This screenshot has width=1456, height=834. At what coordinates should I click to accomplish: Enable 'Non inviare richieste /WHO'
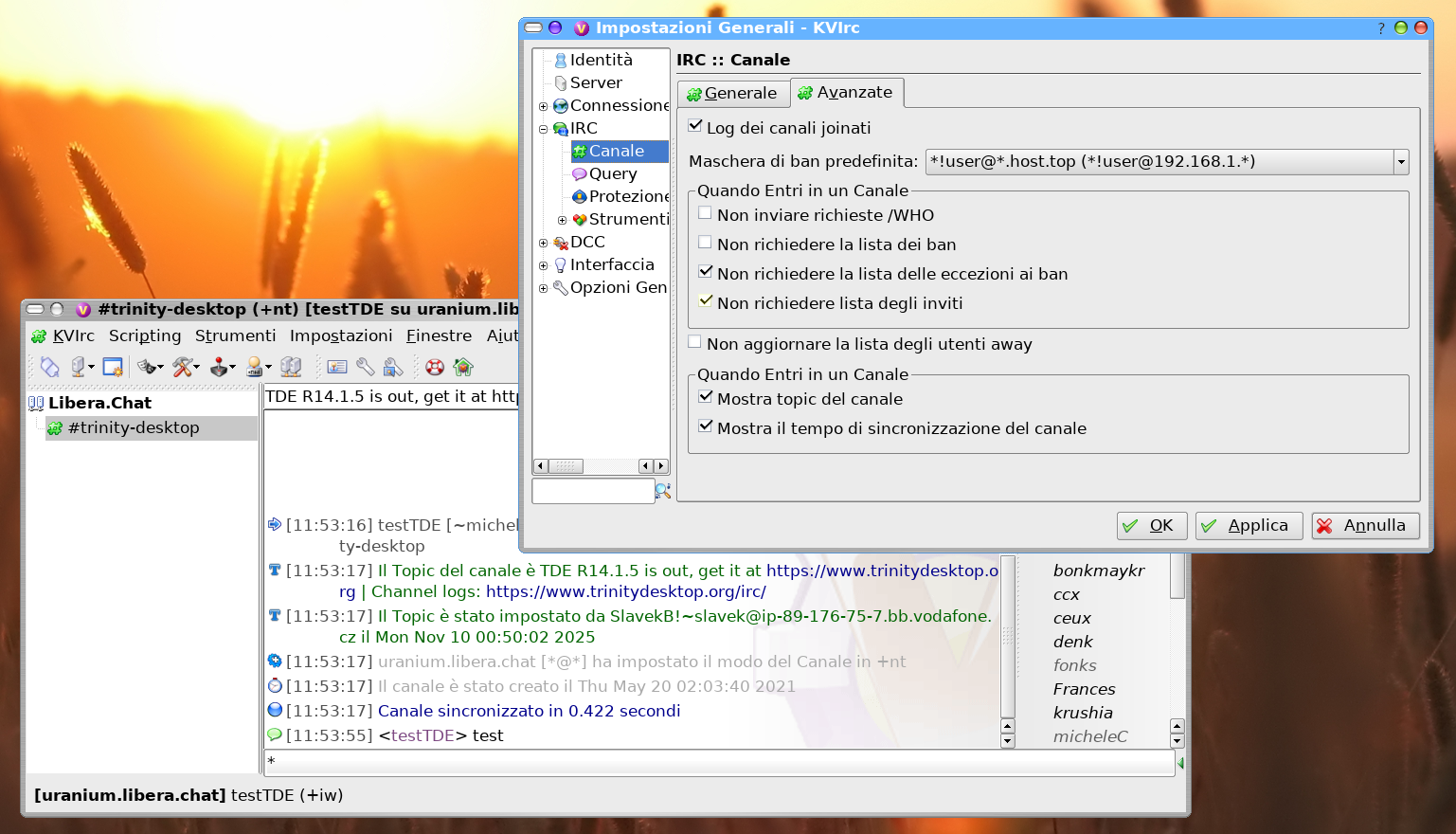click(x=705, y=214)
